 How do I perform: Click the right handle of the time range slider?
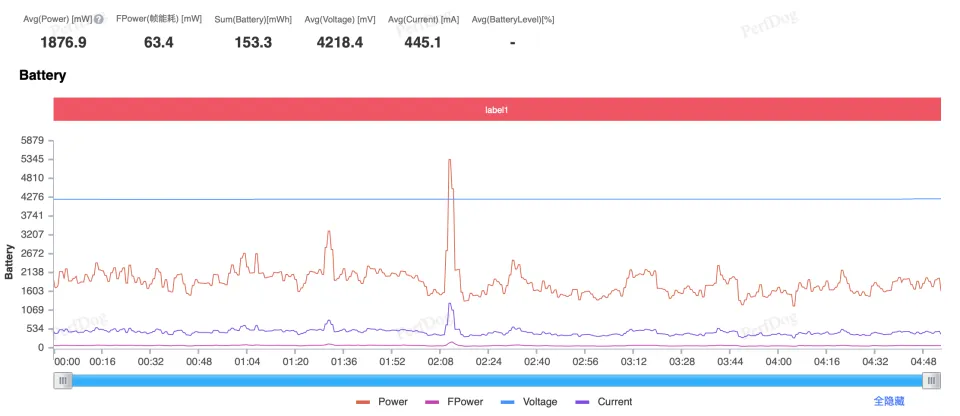coord(931,380)
